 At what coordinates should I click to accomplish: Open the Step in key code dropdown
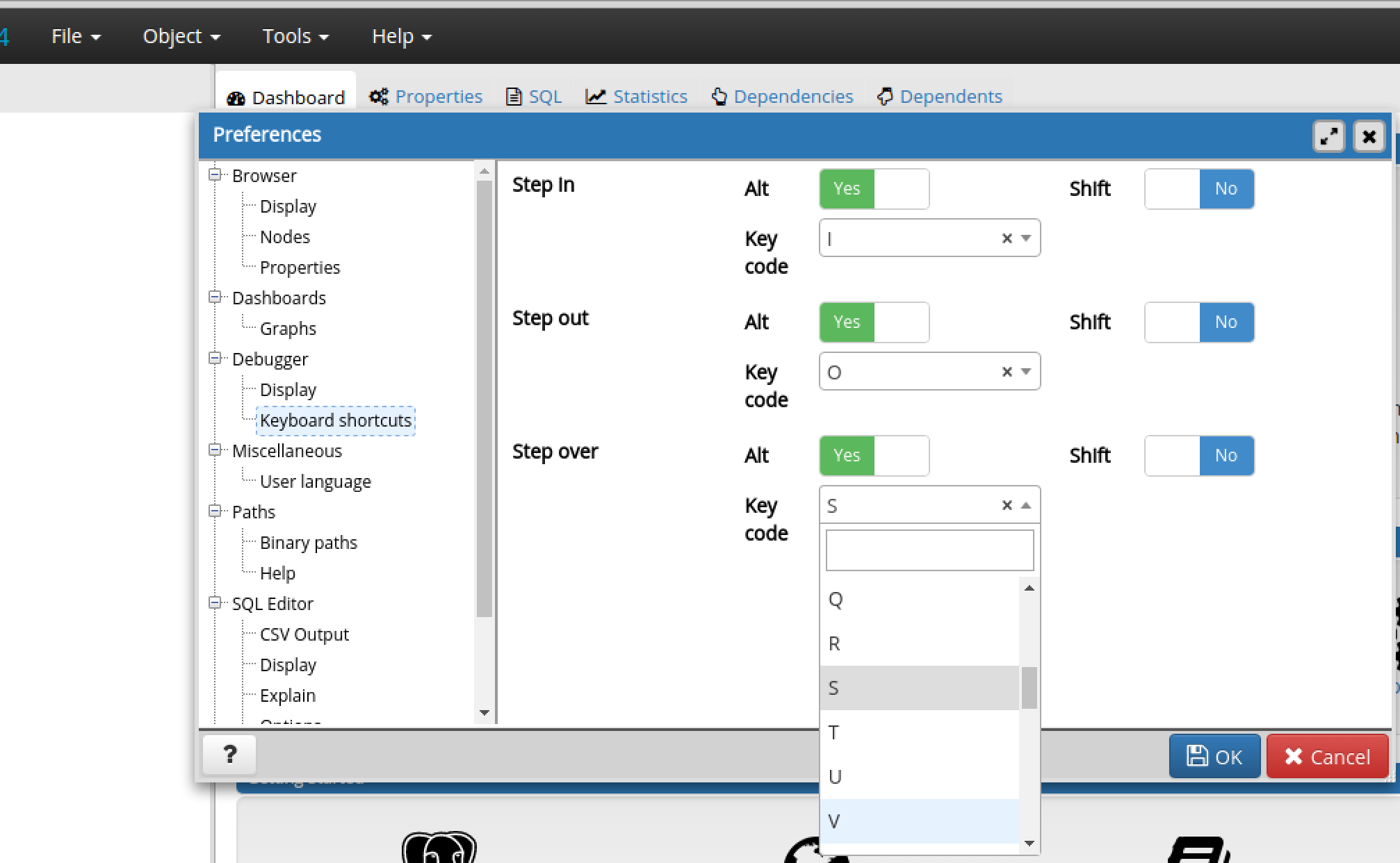(1026, 238)
